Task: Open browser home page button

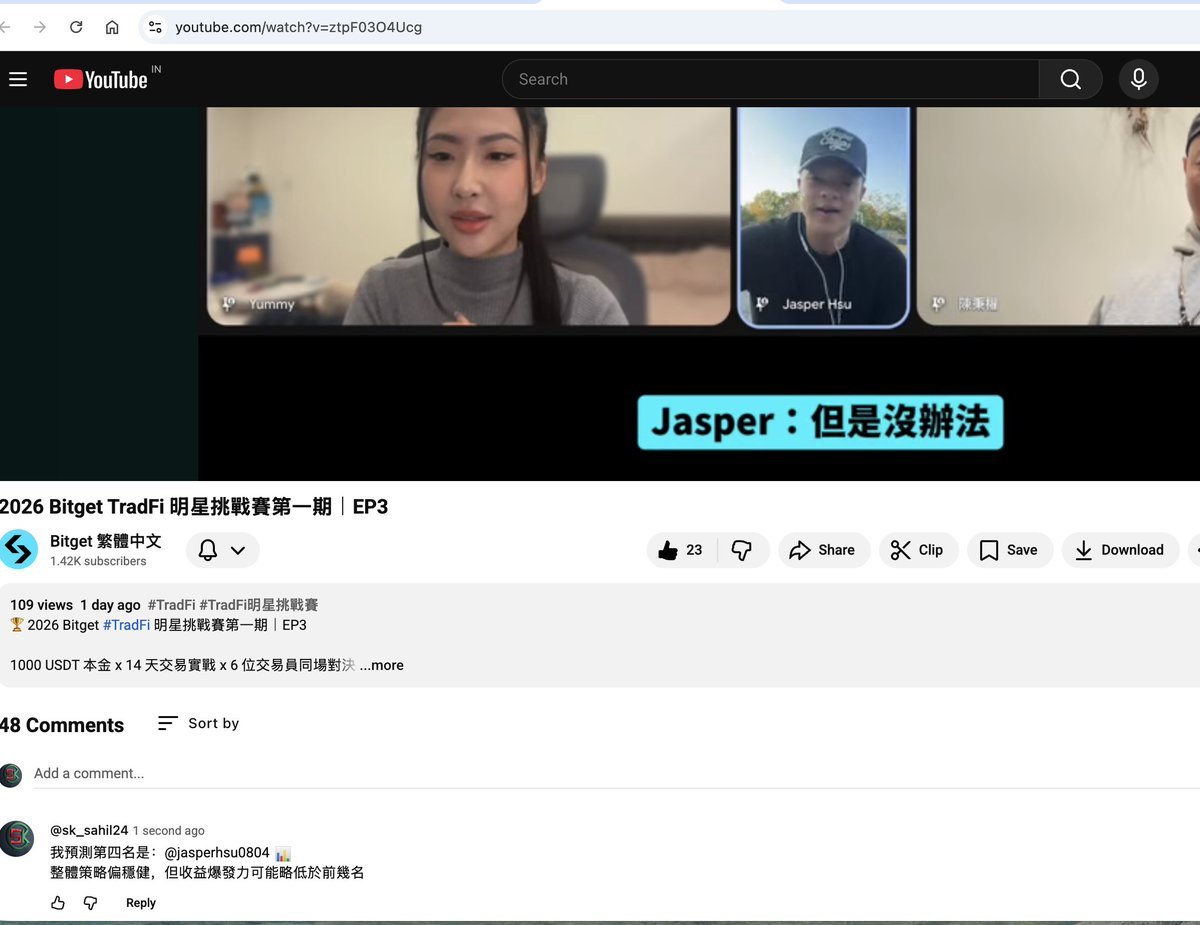Action: (112, 27)
